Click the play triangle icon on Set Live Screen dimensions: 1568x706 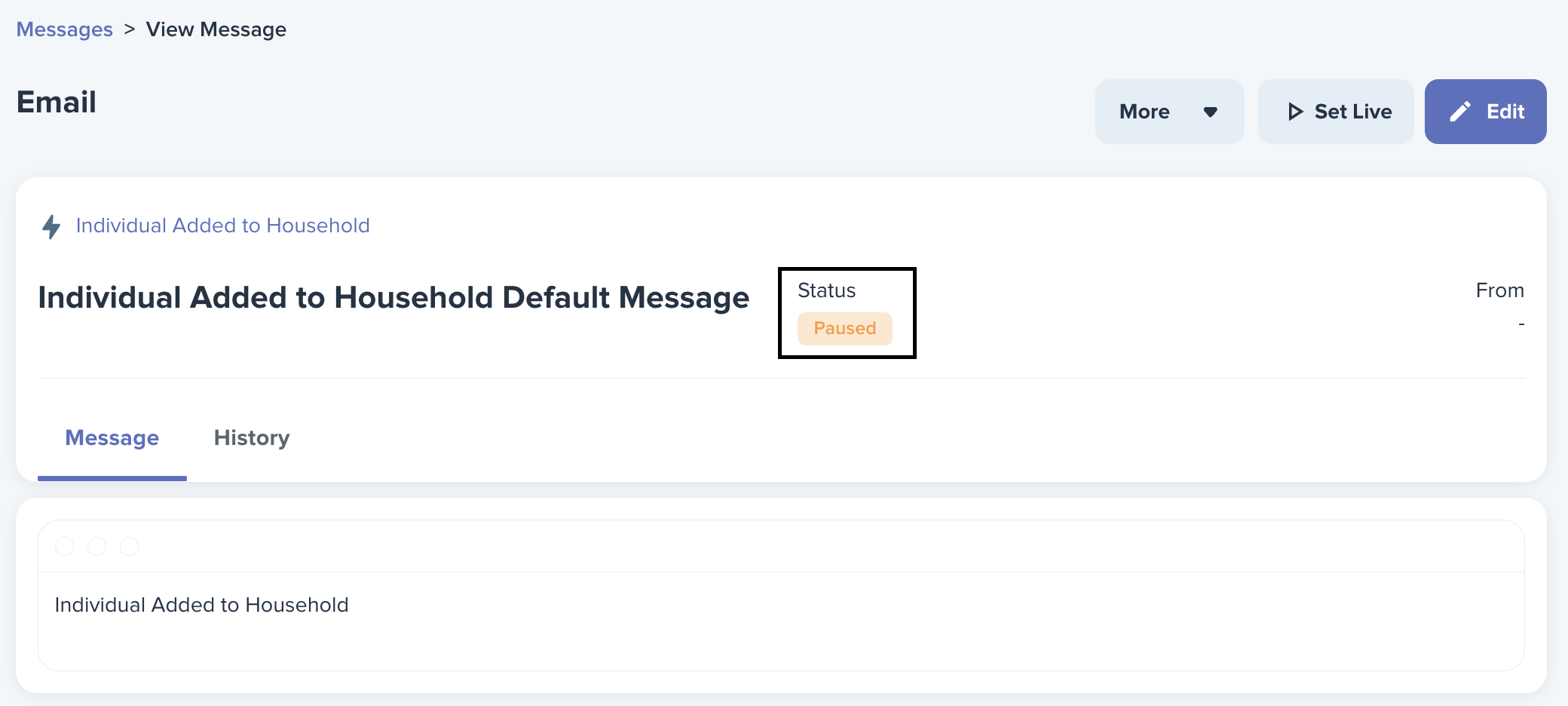point(1295,112)
